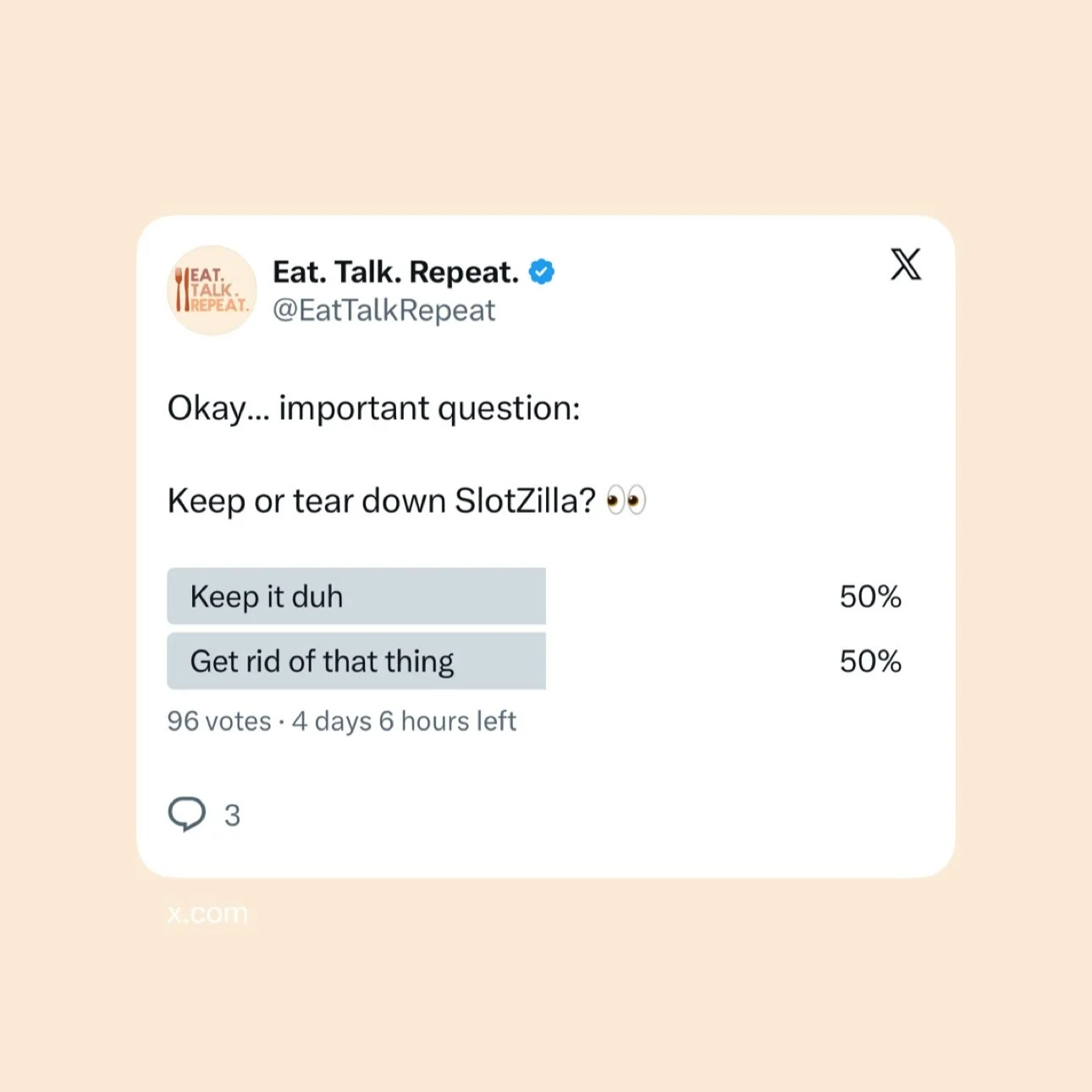Click the reply count number 3
The image size is (1092, 1092).
coord(232,815)
